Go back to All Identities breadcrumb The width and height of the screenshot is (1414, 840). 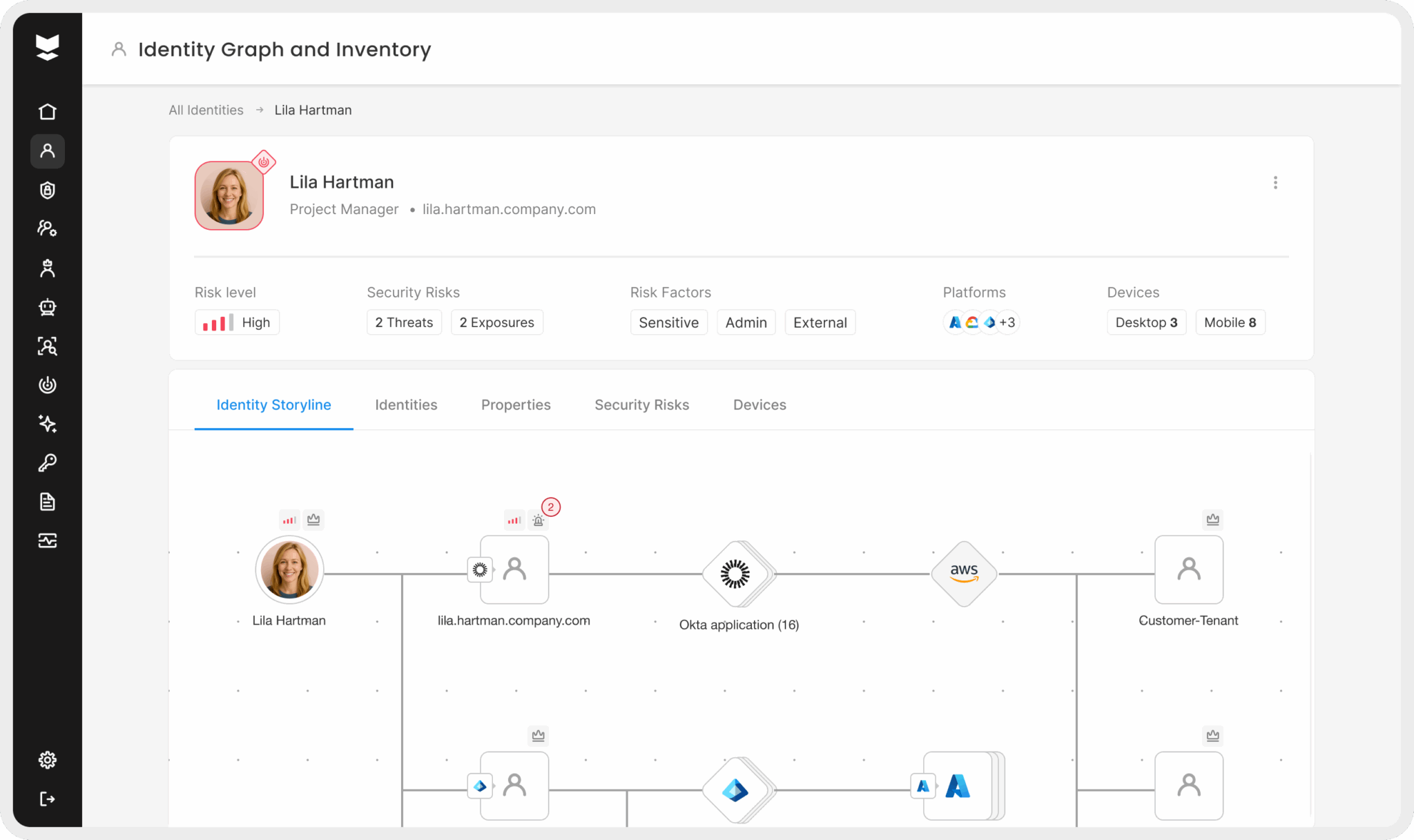[206, 110]
